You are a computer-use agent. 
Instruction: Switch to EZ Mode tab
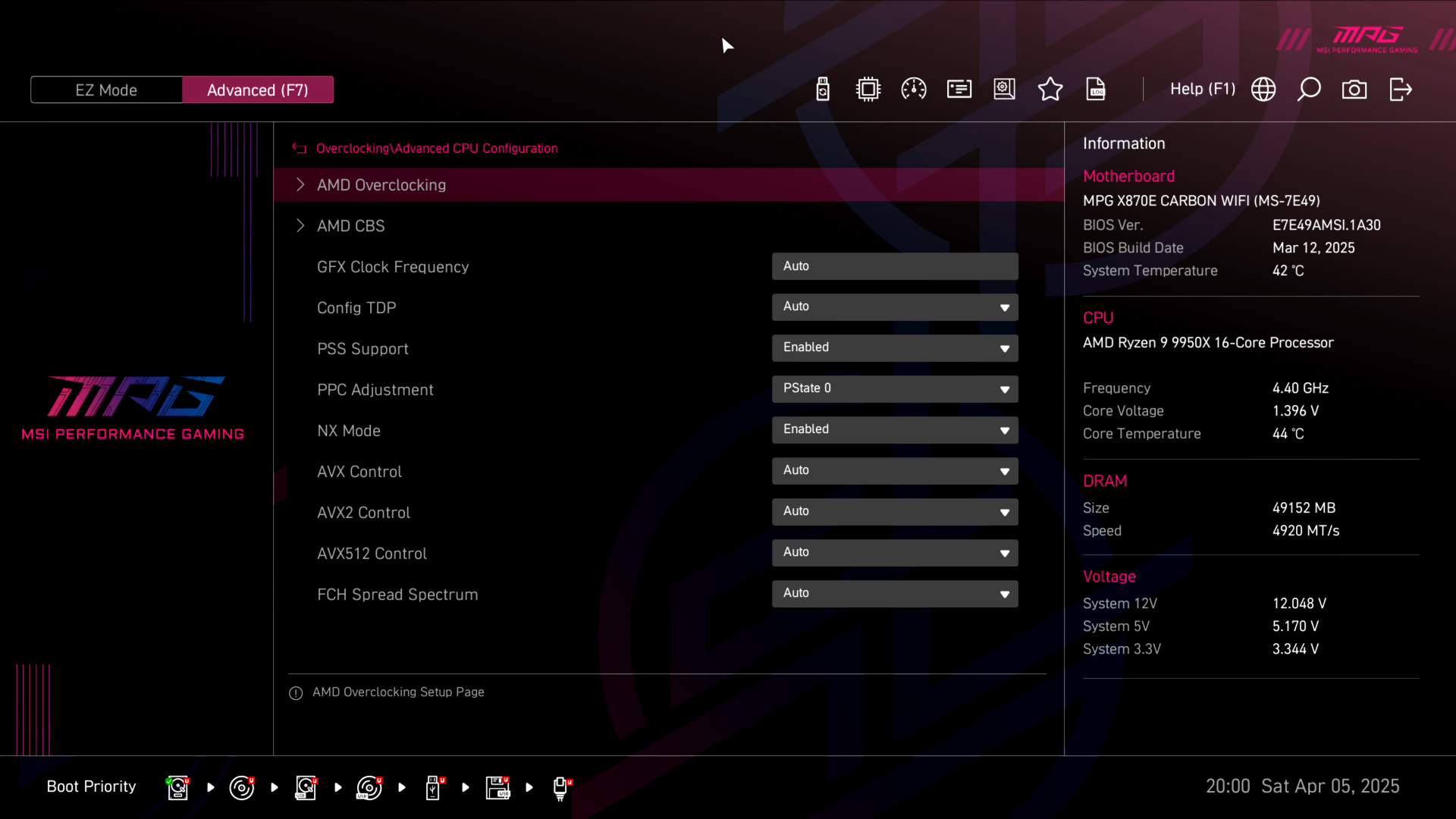pyautogui.click(x=106, y=90)
